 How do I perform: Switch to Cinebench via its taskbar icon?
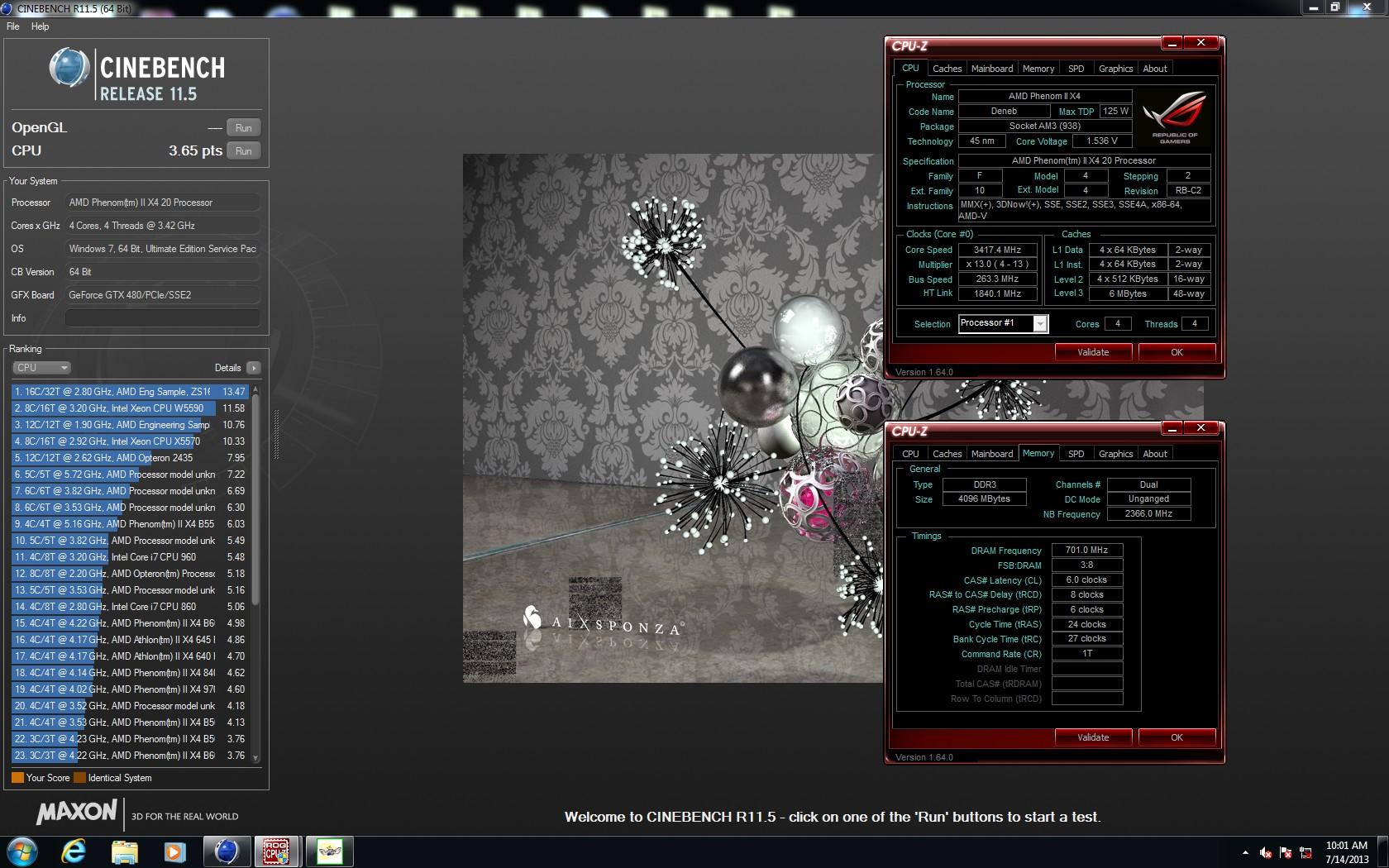coord(226,851)
